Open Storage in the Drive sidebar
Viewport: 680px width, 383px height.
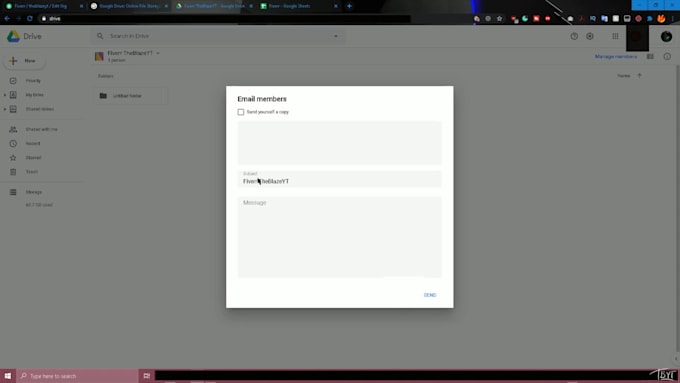[34, 192]
